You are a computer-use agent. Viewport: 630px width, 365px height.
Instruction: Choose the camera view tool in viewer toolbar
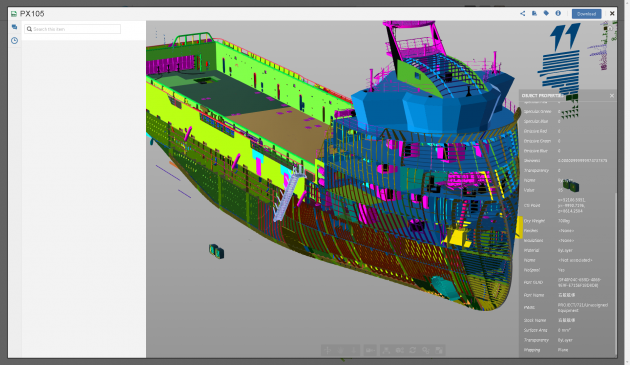click(x=370, y=350)
